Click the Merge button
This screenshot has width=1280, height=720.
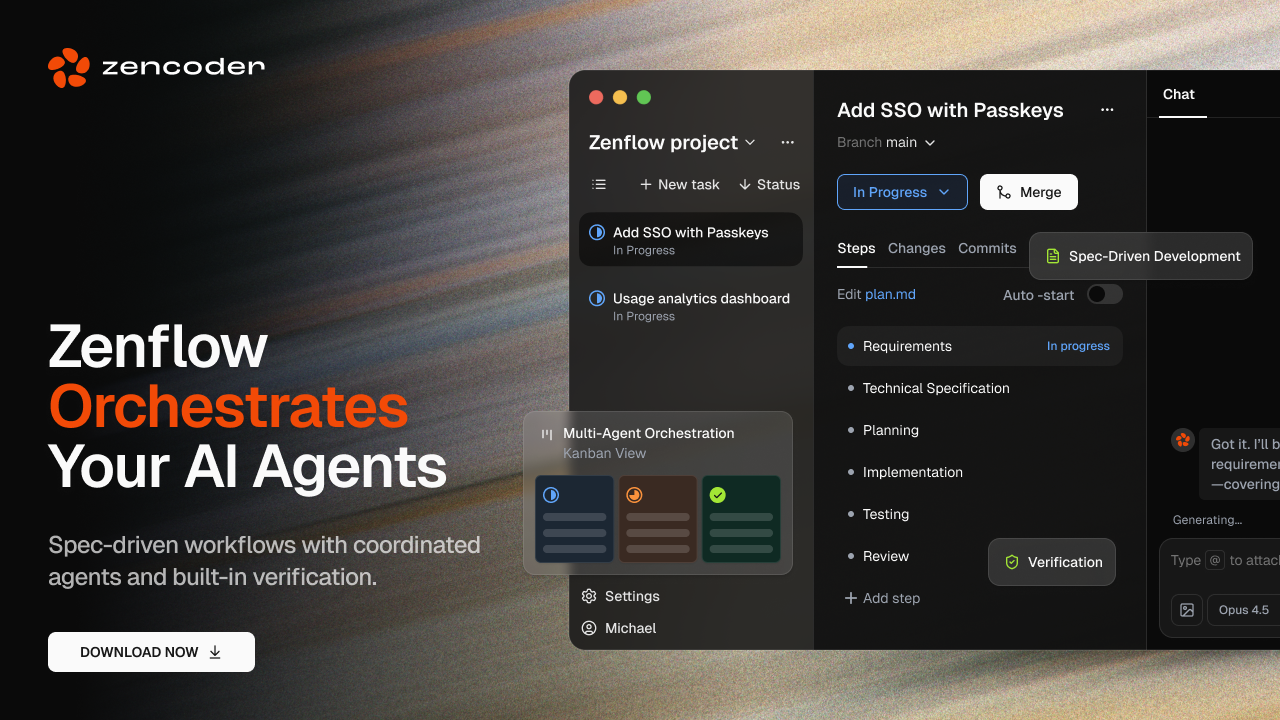(x=1029, y=192)
